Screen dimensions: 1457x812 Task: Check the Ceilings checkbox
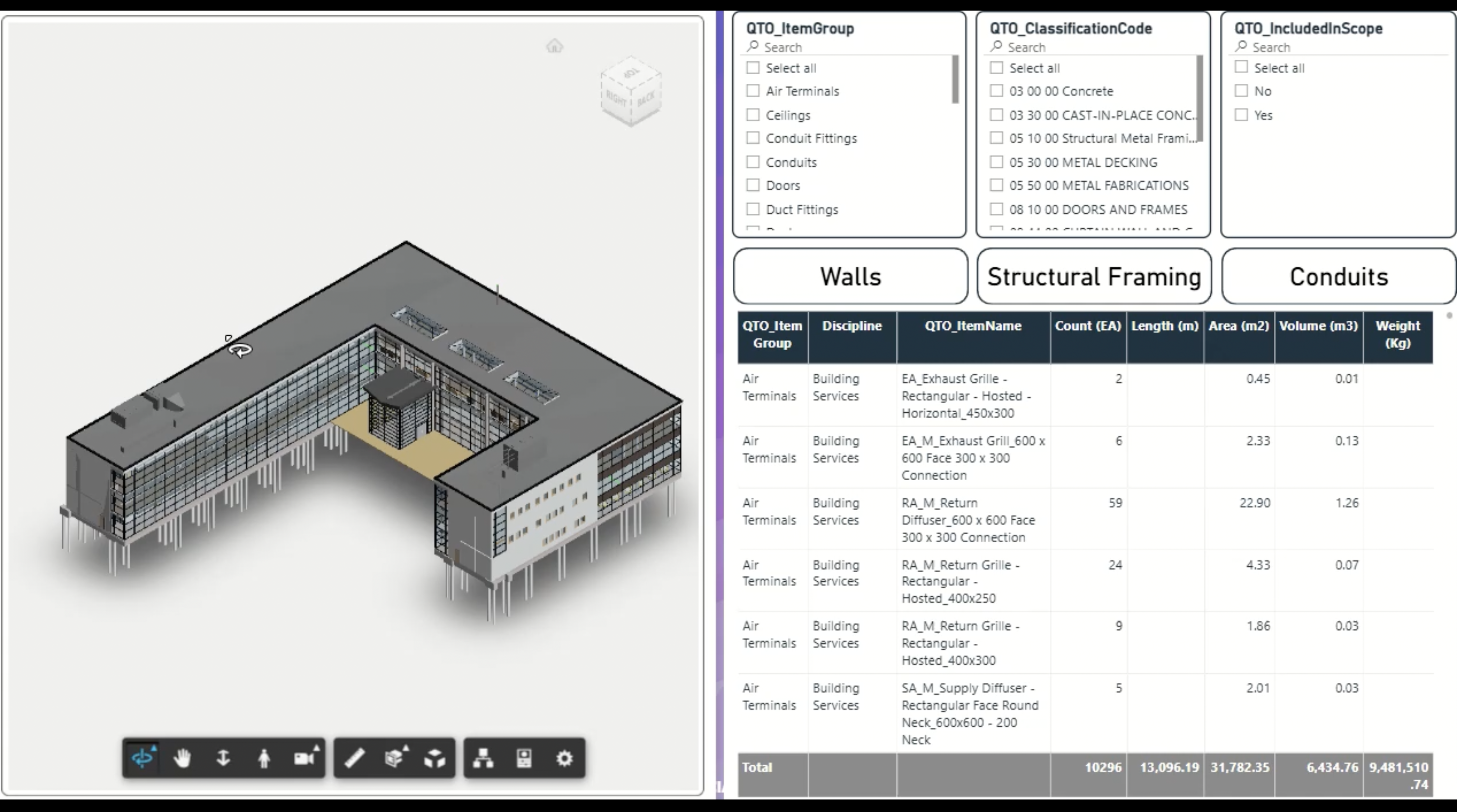[x=753, y=115]
